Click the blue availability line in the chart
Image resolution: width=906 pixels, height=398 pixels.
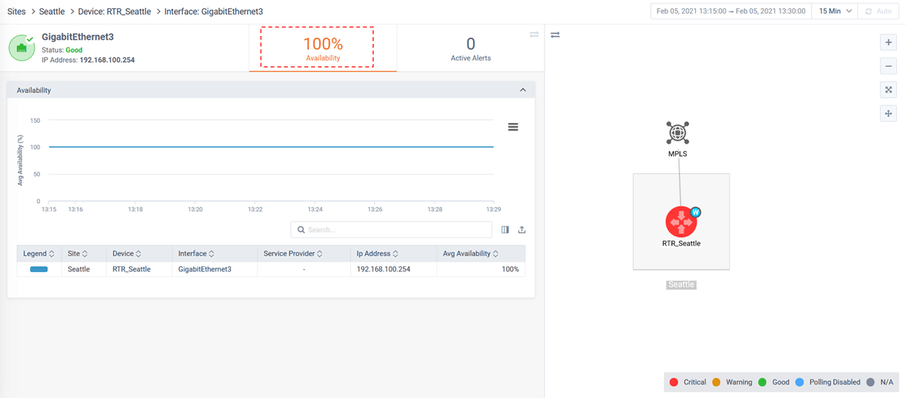tap(271, 147)
